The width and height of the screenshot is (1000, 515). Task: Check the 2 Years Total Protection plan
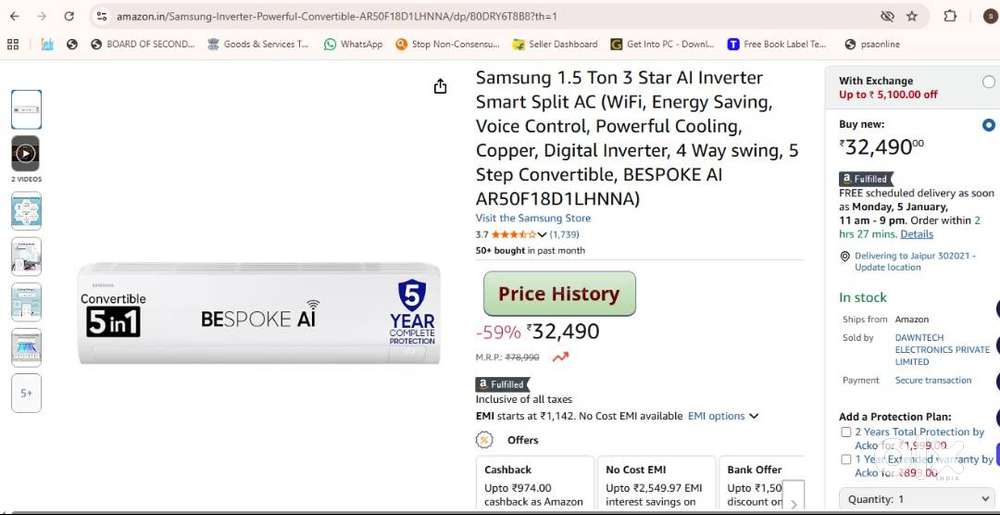846,432
